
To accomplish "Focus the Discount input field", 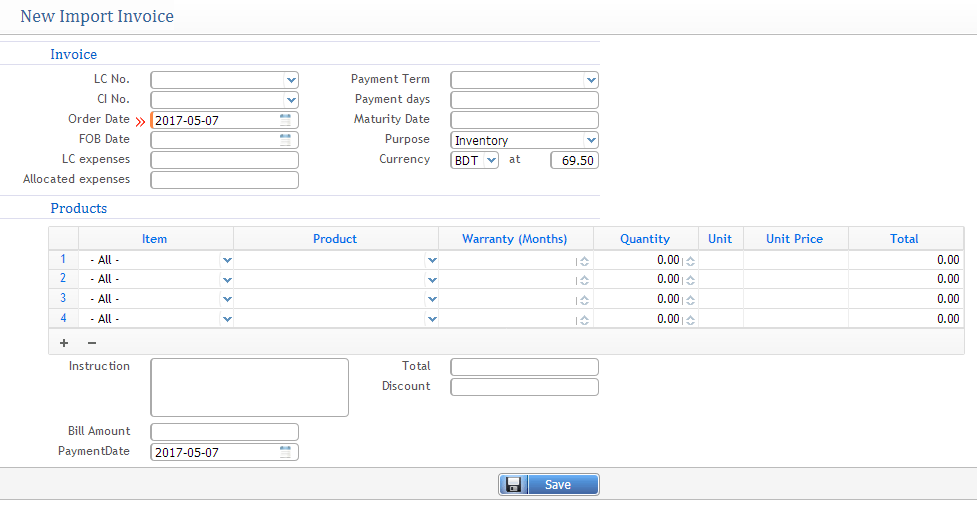I will [525, 386].
